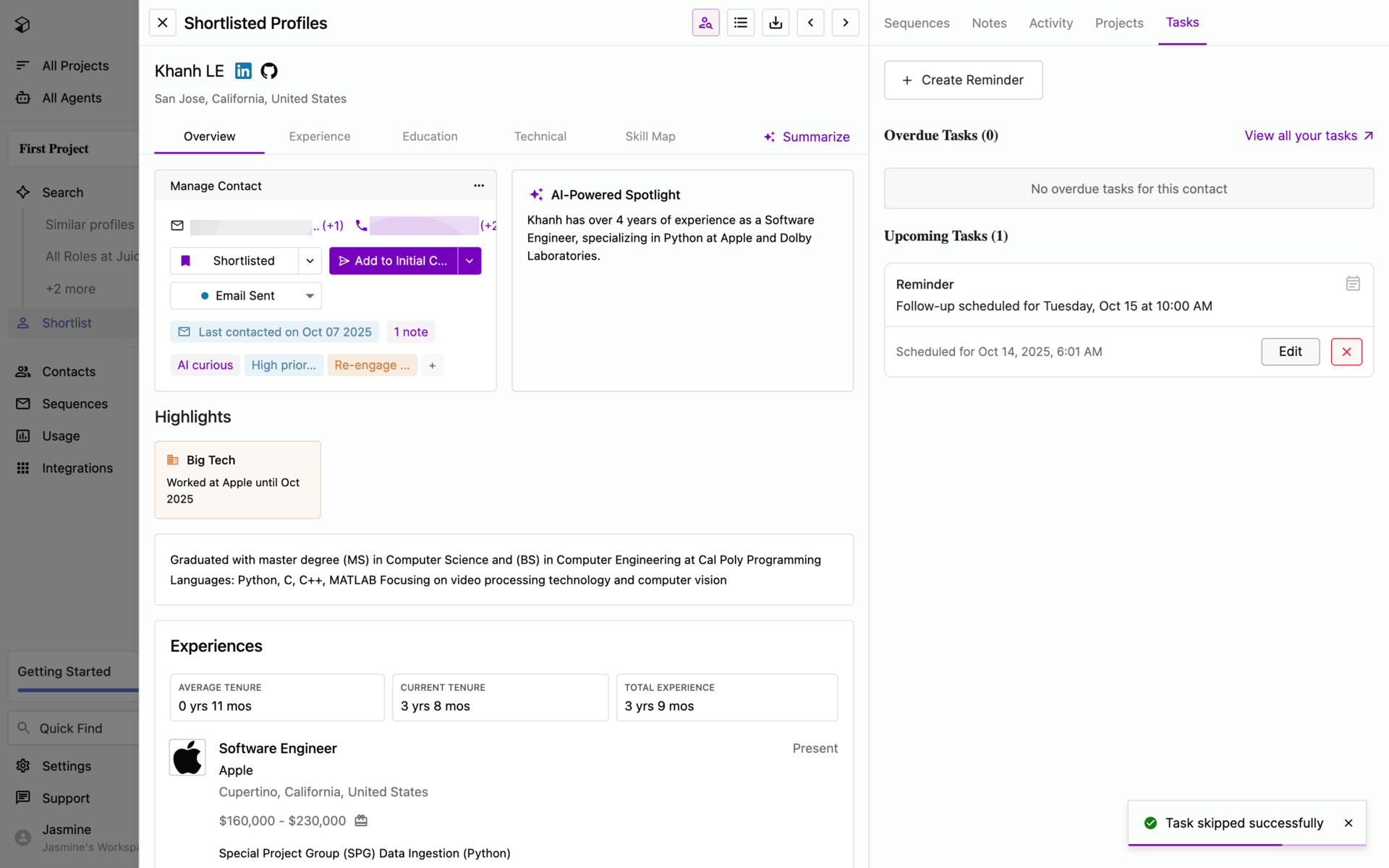Expand +2 more saved searches

pos(70,289)
